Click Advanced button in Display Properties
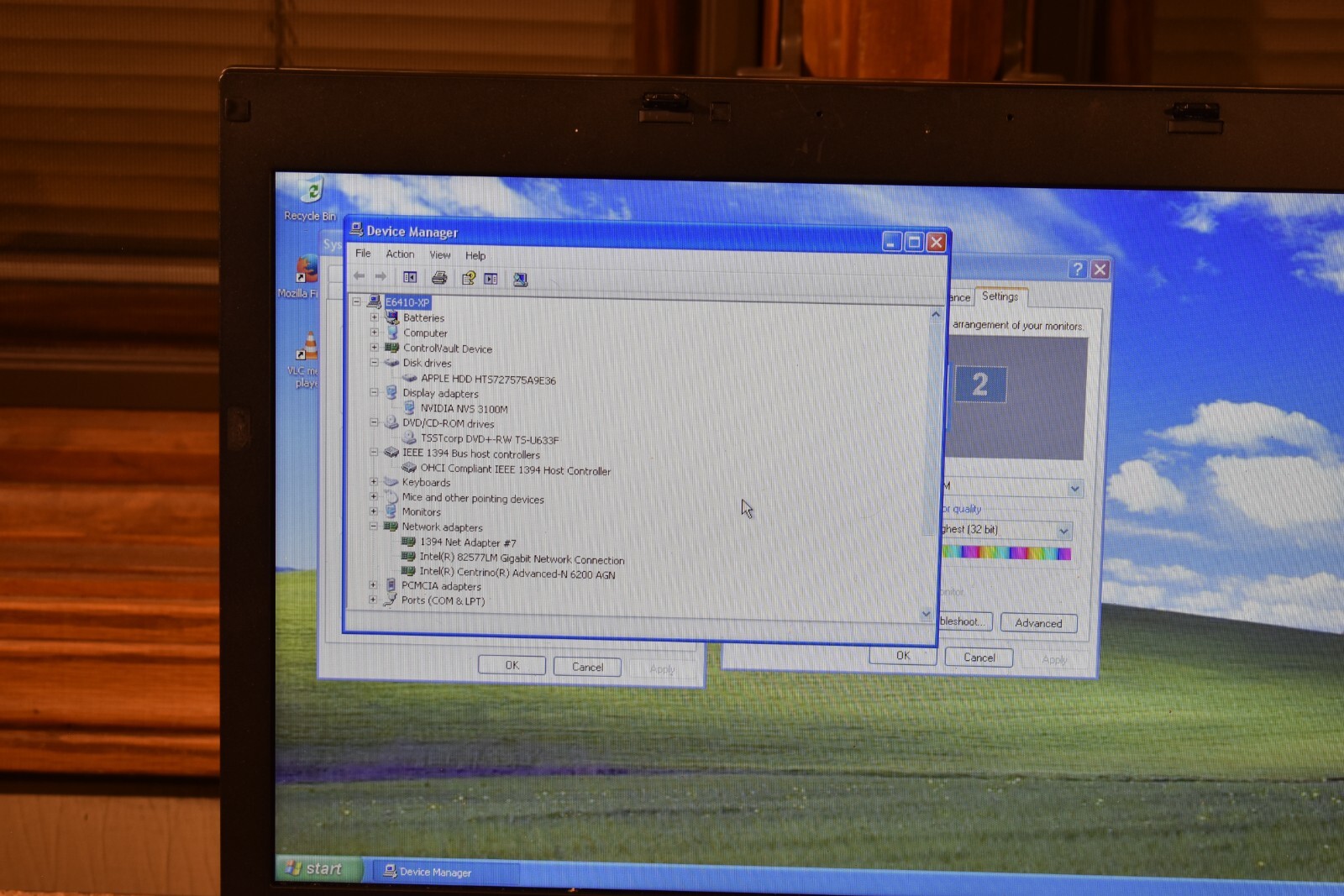The width and height of the screenshot is (1344, 896). (1038, 623)
